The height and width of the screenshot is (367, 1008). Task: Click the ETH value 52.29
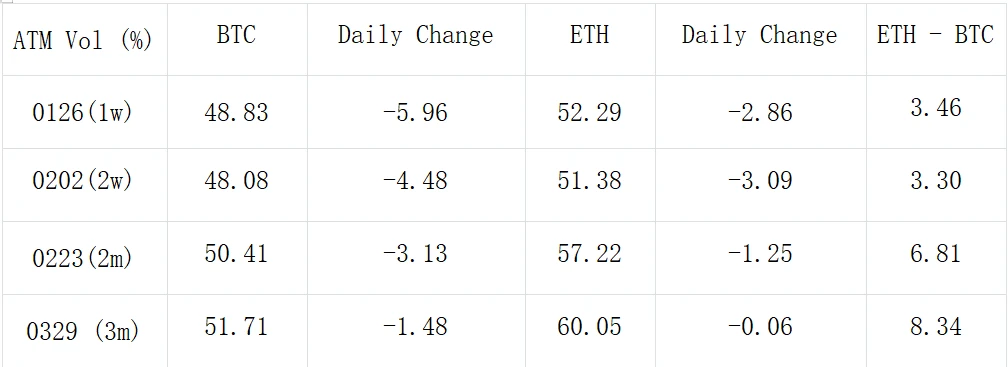click(590, 112)
